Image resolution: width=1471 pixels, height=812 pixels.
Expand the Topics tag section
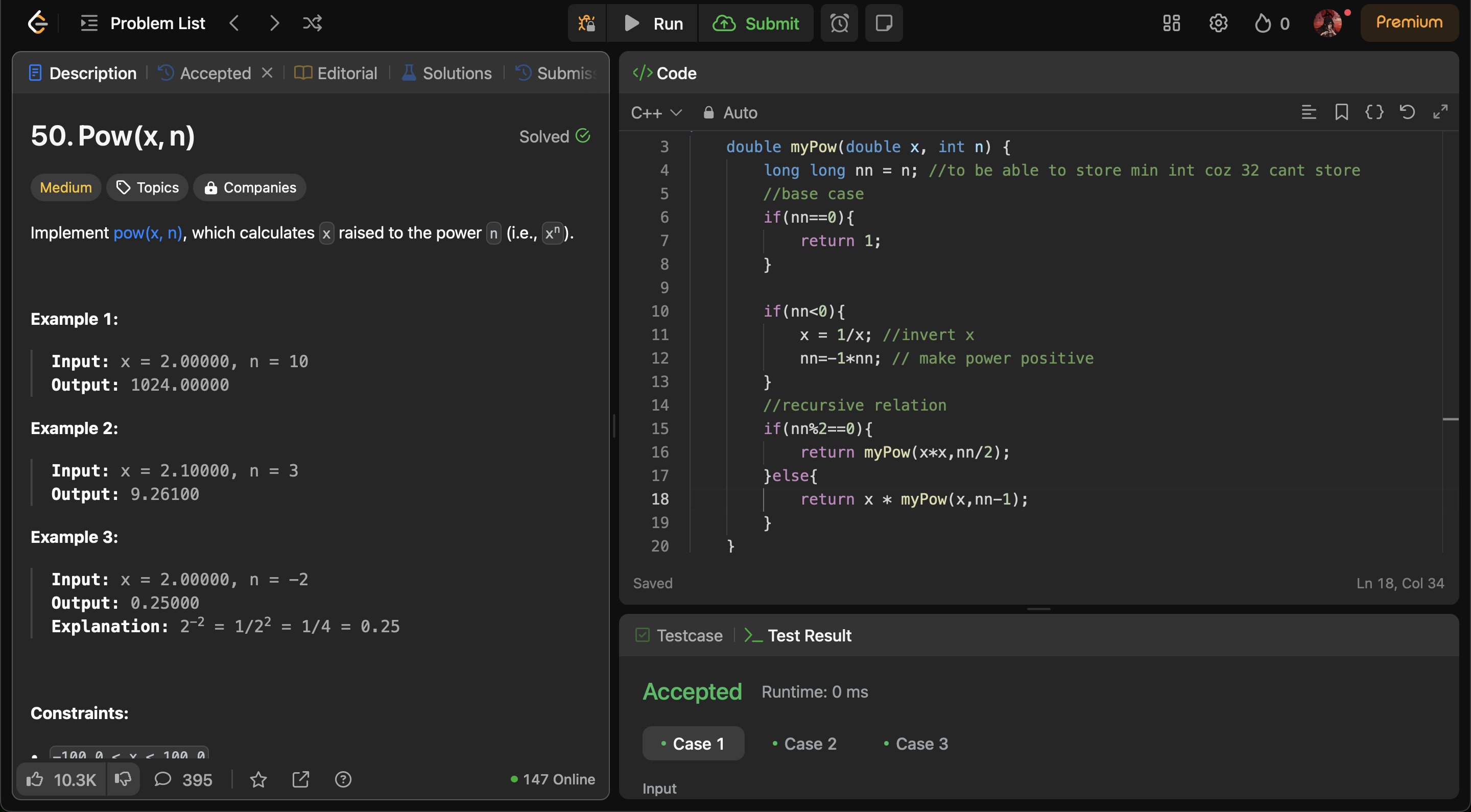tap(147, 188)
